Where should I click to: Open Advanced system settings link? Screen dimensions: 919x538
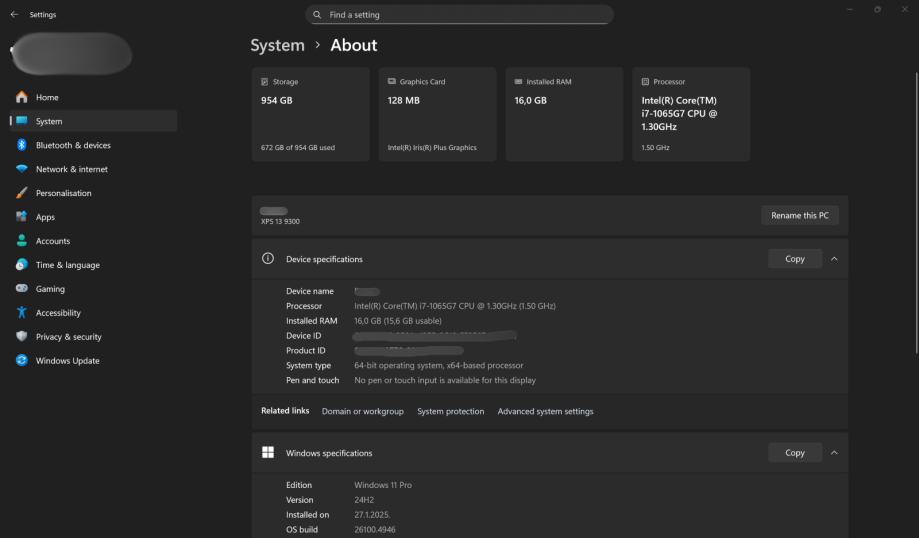click(x=545, y=411)
